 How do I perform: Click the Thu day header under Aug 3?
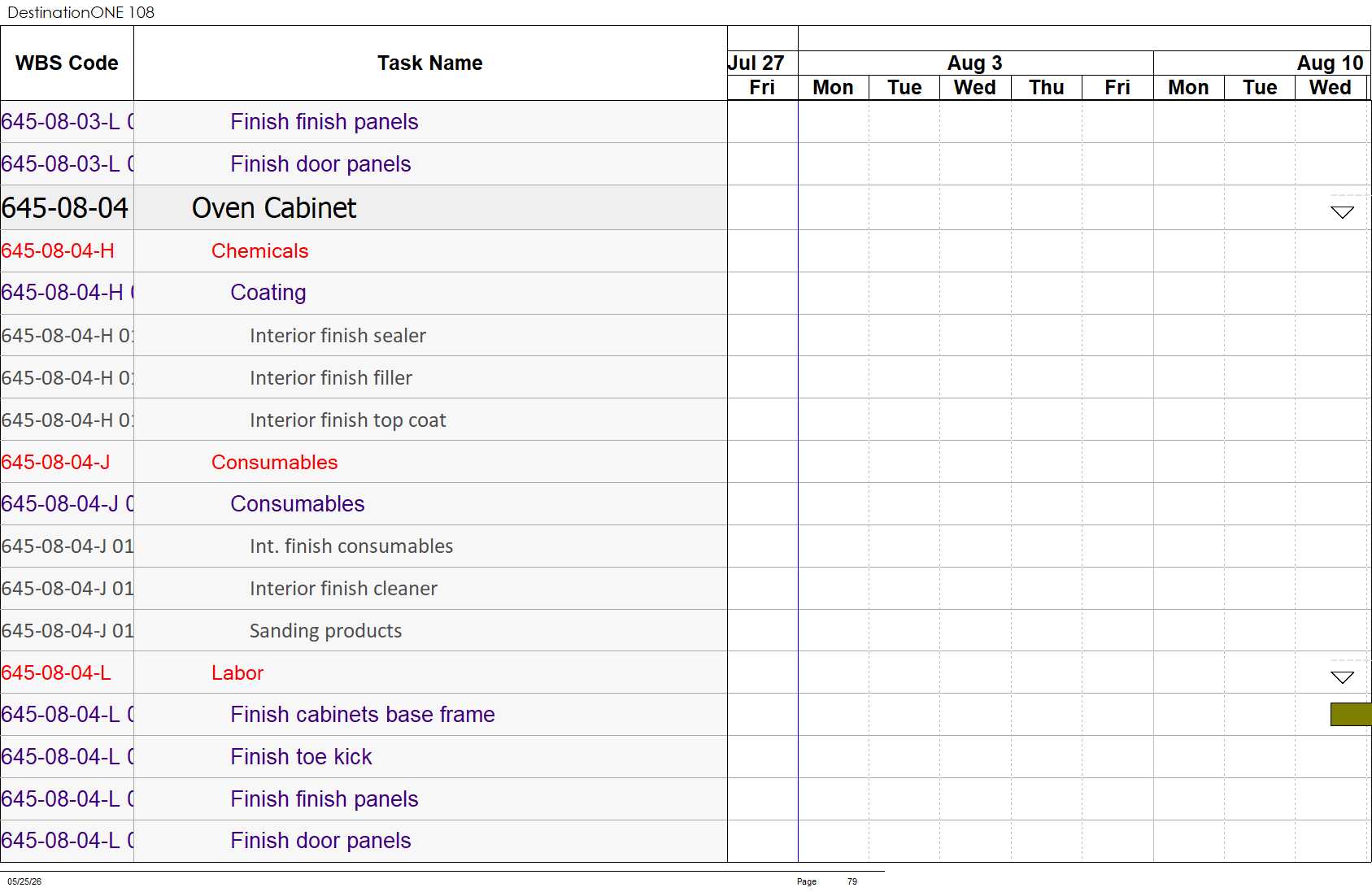1047,87
